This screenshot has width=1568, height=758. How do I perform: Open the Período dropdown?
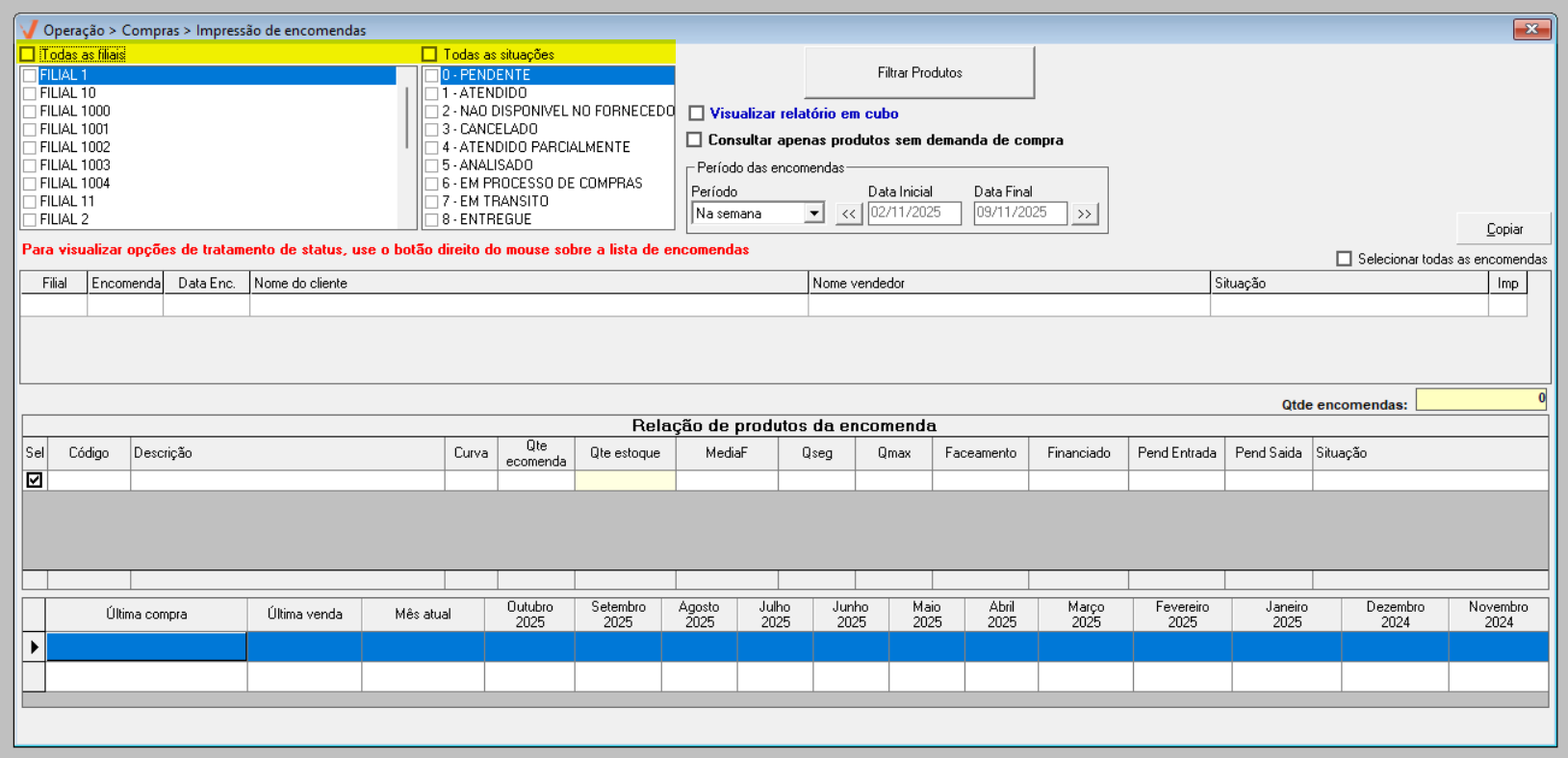[x=814, y=214]
